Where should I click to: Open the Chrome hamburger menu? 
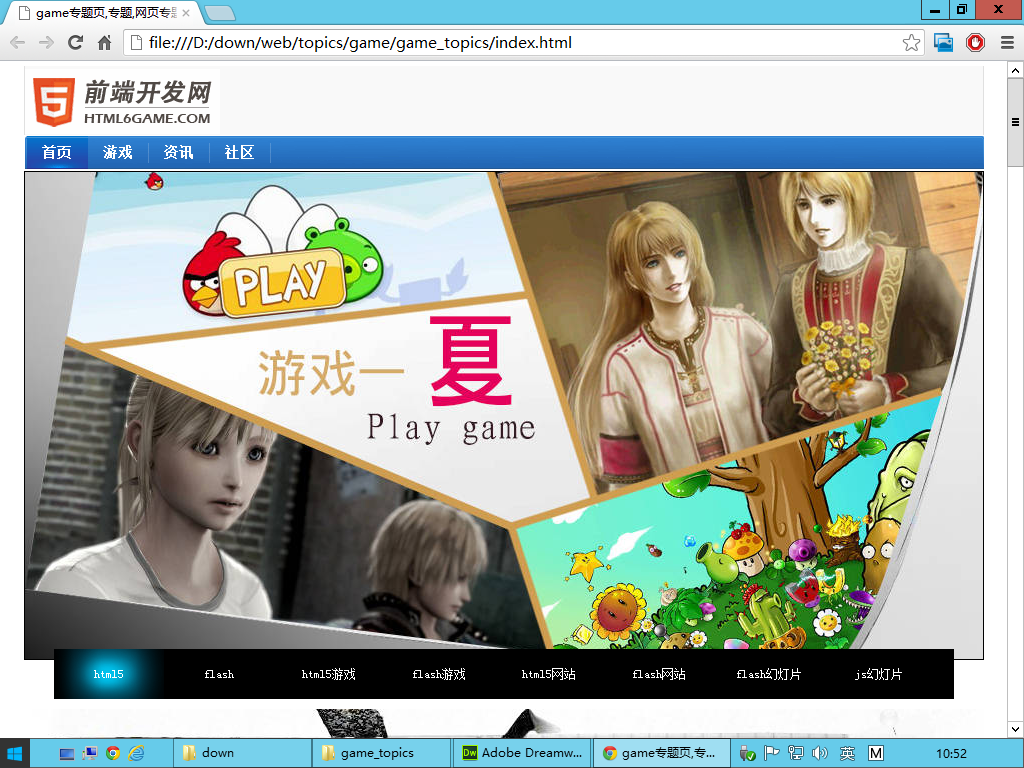coord(1007,43)
